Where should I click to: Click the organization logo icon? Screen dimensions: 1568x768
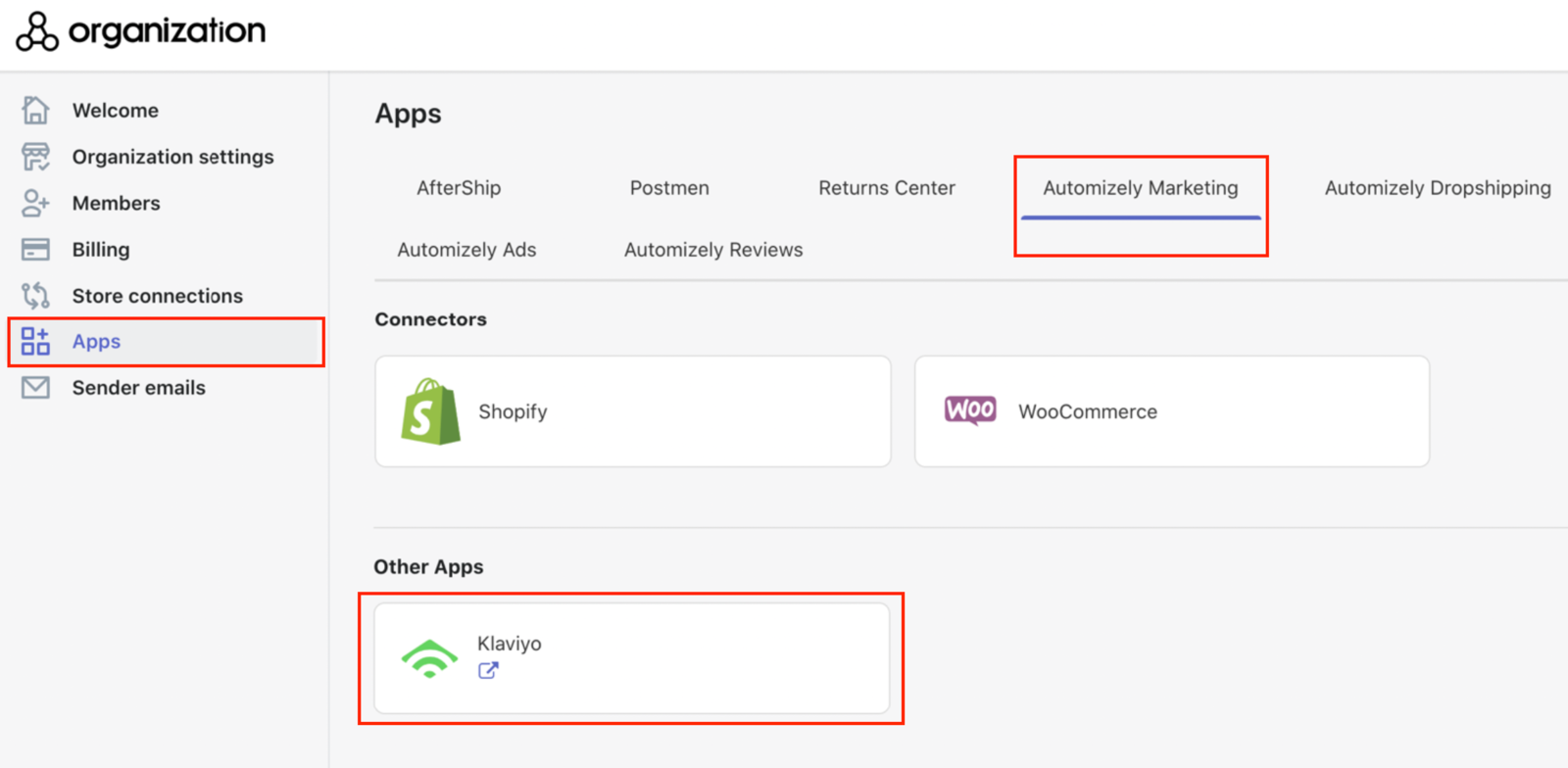(x=37, y=31)
